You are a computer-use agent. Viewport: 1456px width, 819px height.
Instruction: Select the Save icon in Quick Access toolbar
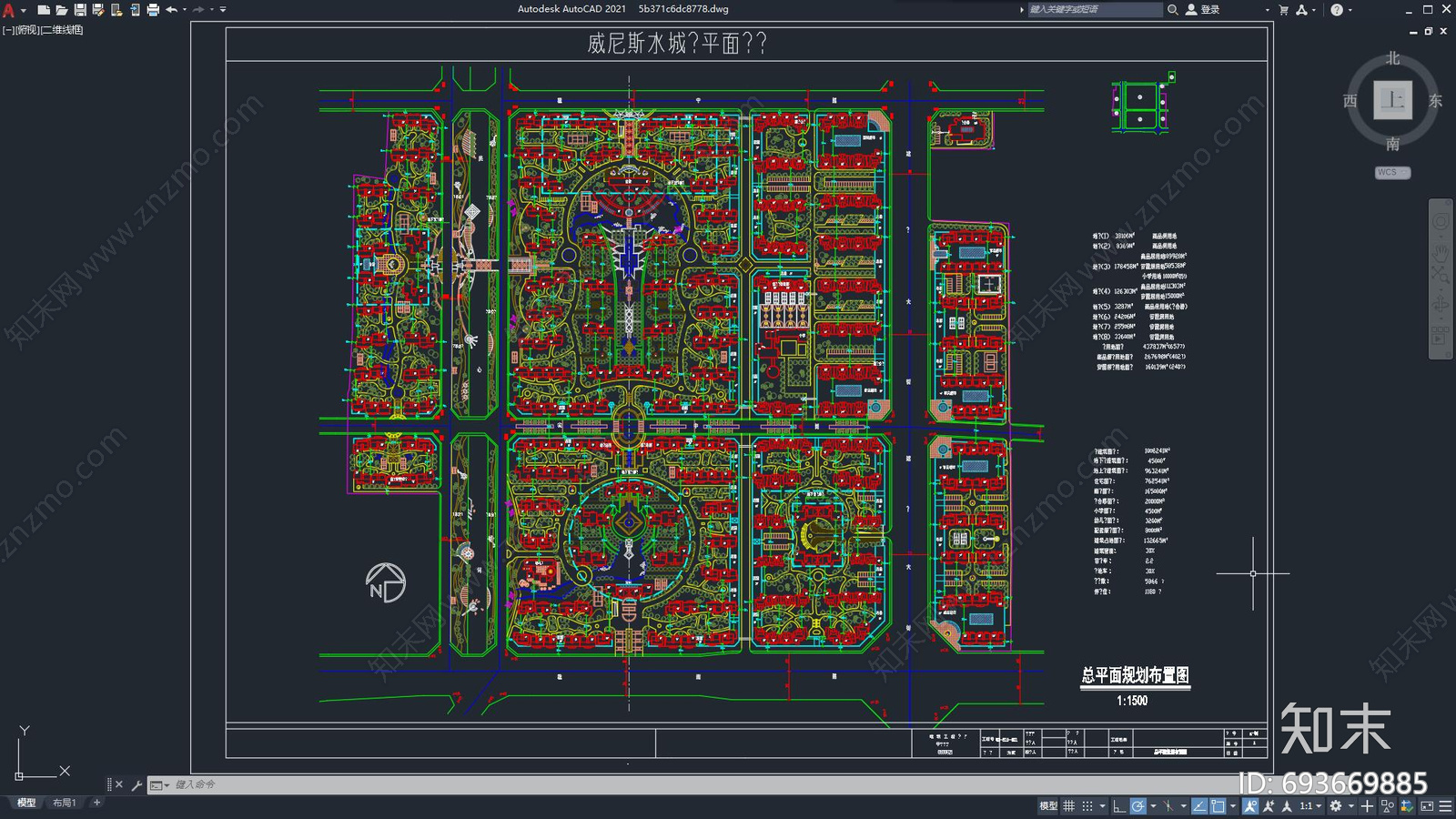[x=80, y=8]
